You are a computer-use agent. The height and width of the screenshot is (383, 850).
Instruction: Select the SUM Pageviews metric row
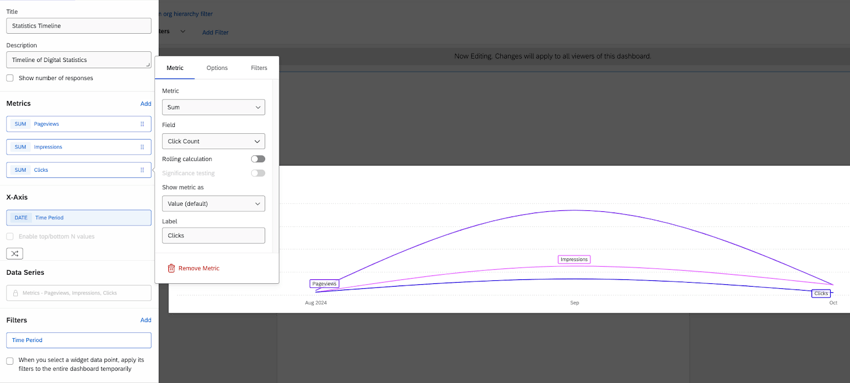click(x=79, y=124)
